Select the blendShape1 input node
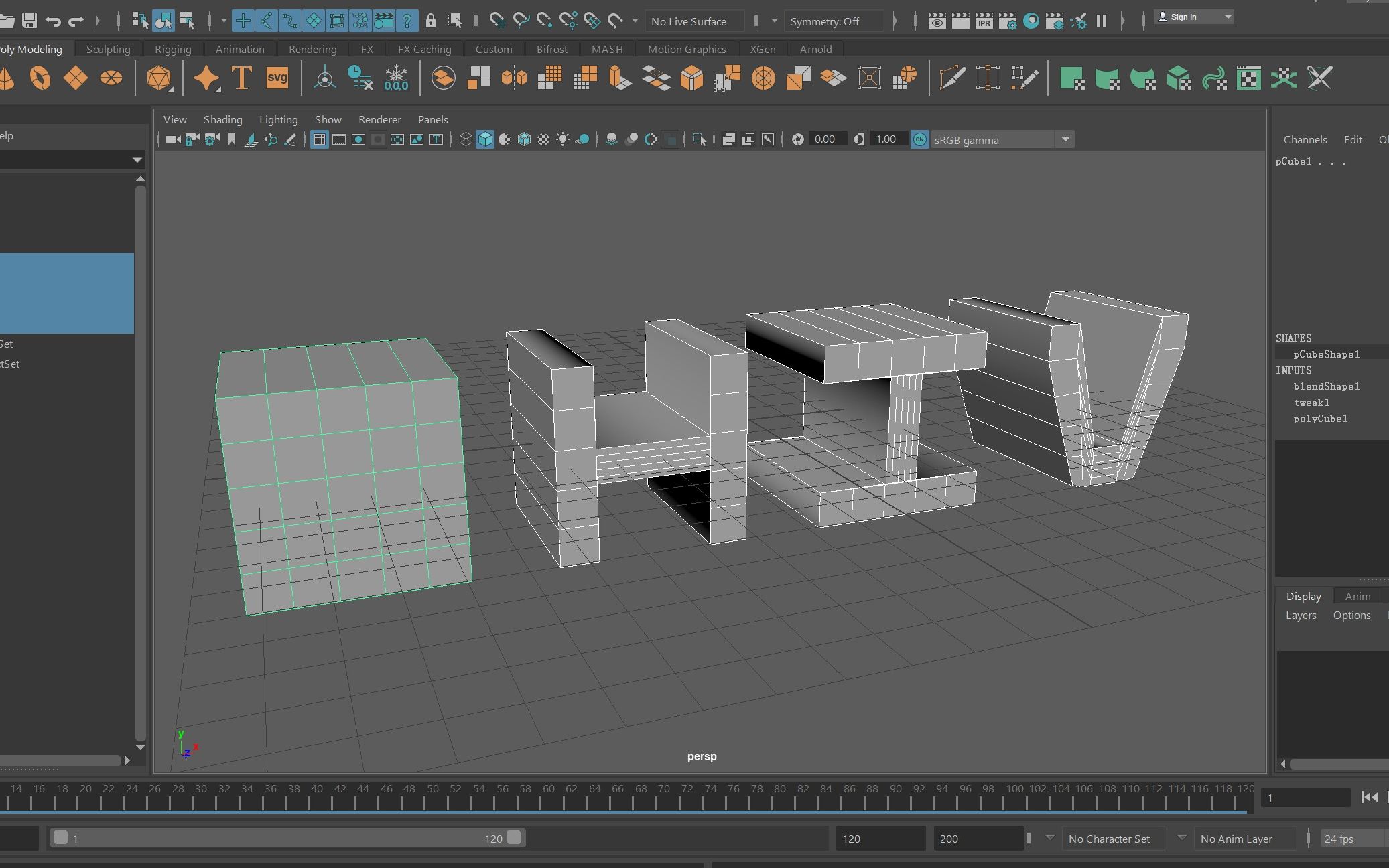The height and width of the screenshot is (868, 1389). click(1326, 386)
